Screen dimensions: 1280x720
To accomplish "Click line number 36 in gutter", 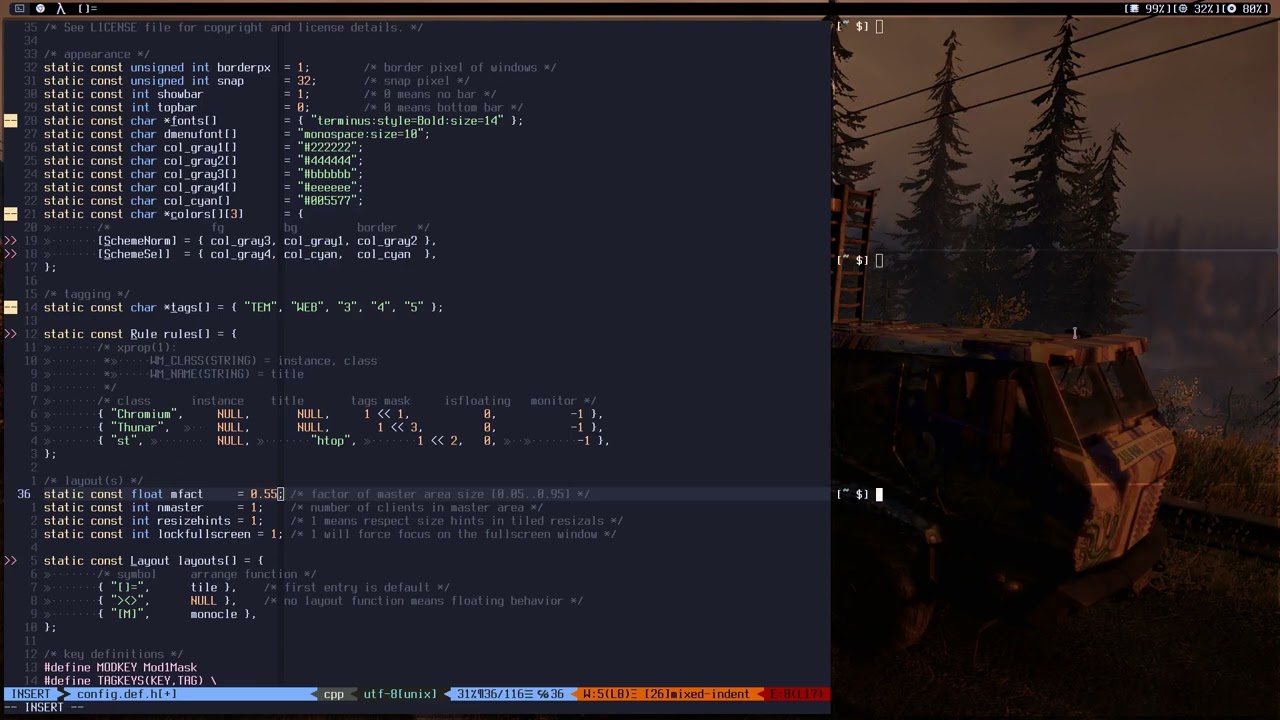I will tap(24, 494).
